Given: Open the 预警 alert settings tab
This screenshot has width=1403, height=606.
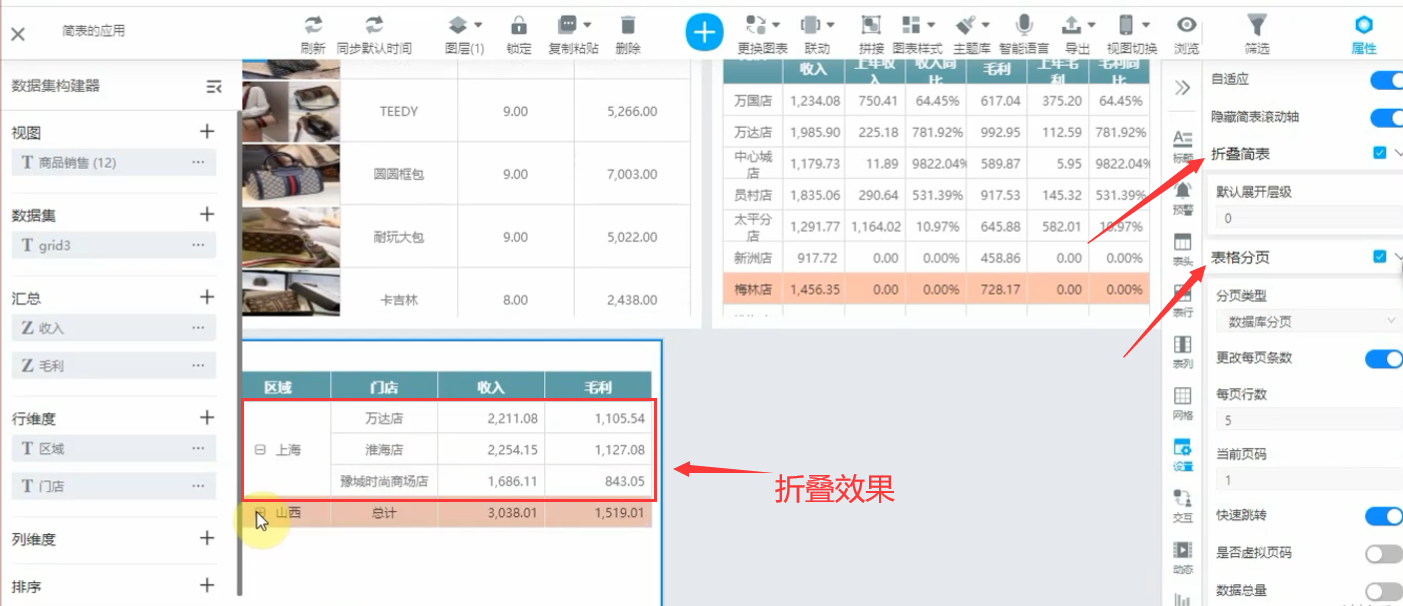Looking at the screenshot, I should 1182,197.
